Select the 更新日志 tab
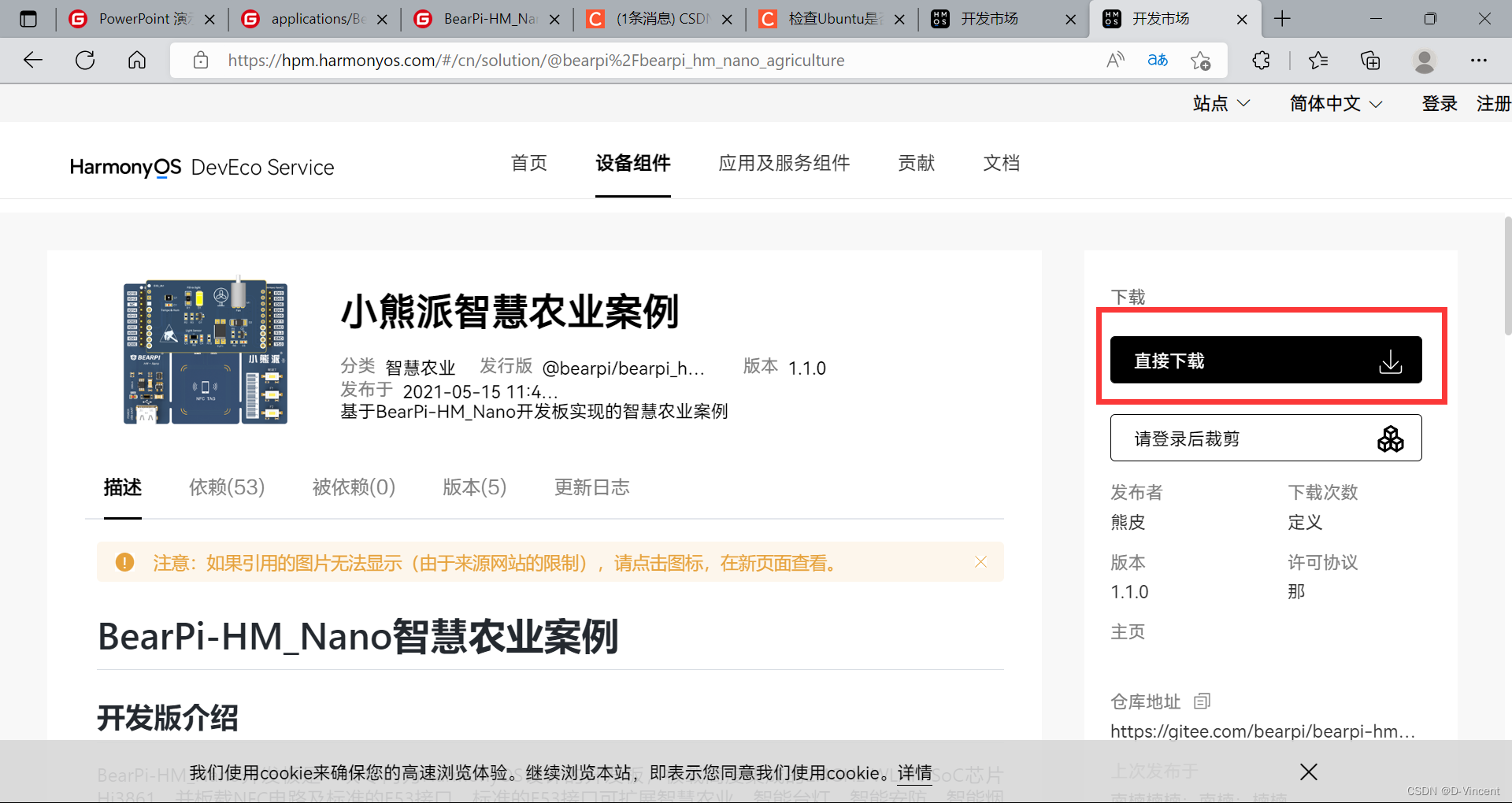 point(592,487)
